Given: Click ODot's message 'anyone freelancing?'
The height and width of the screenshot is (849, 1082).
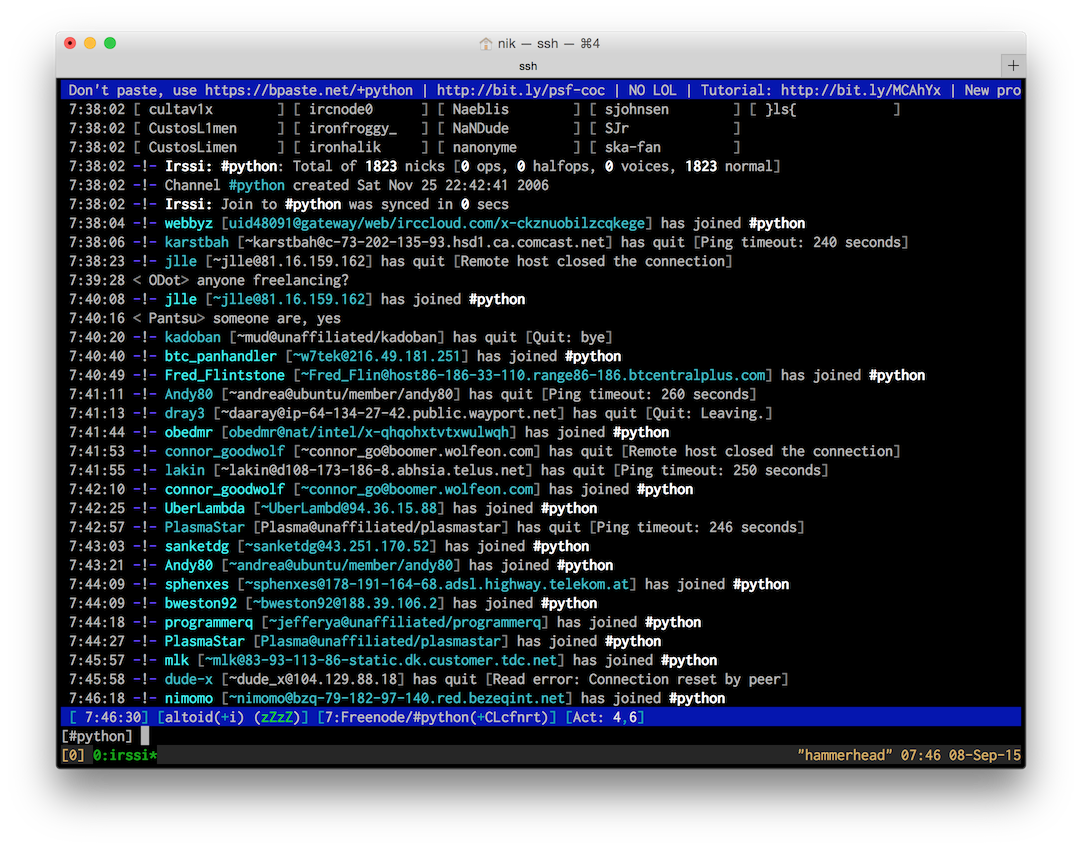Looking at the screenshot, I should (x=273, y=280).
